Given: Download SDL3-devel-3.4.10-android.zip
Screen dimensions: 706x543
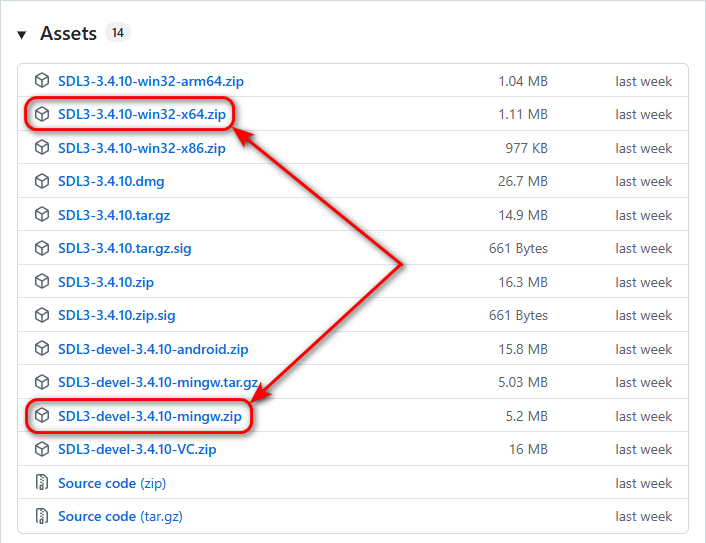Looking at the screenshot, I should pos(153,349).
